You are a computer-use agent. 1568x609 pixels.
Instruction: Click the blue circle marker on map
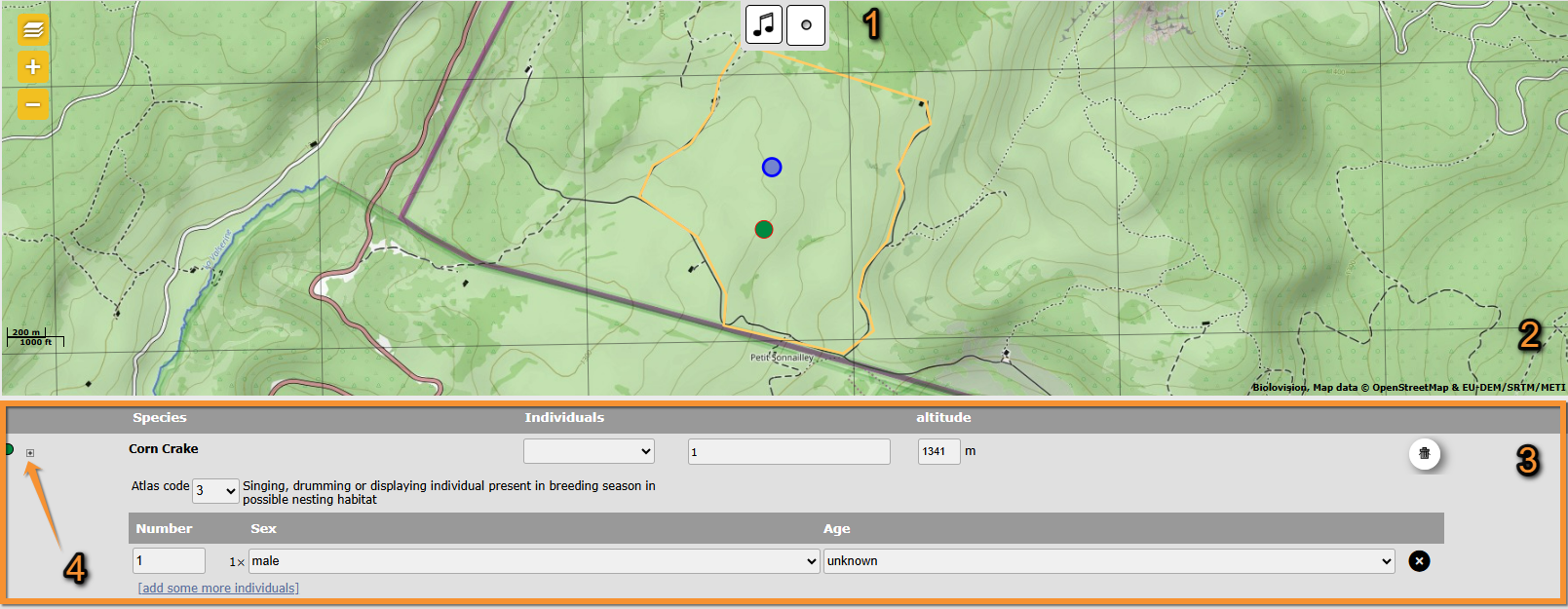772,168
